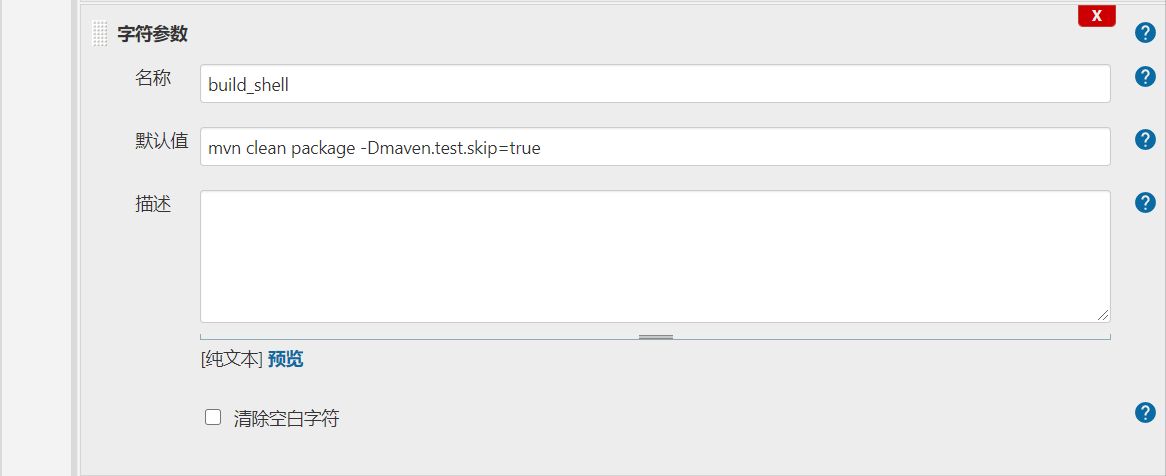Screen dimensions: 1166x476
Task: Click the 描述 label
Action: pos(153,204)
